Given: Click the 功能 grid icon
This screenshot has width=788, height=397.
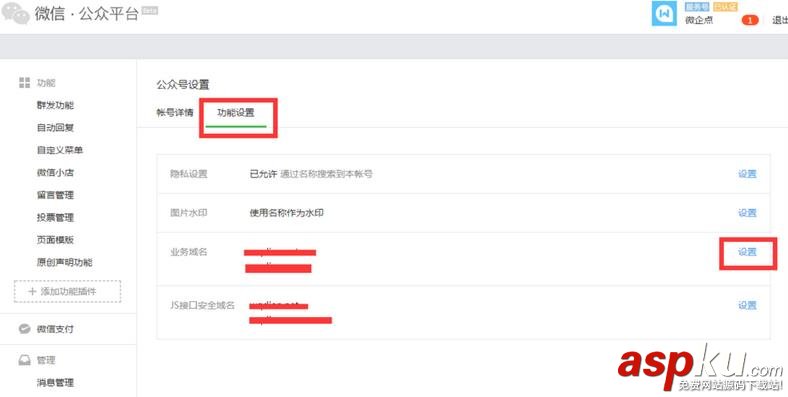Looking at the screenshot, I should [24, 83].
